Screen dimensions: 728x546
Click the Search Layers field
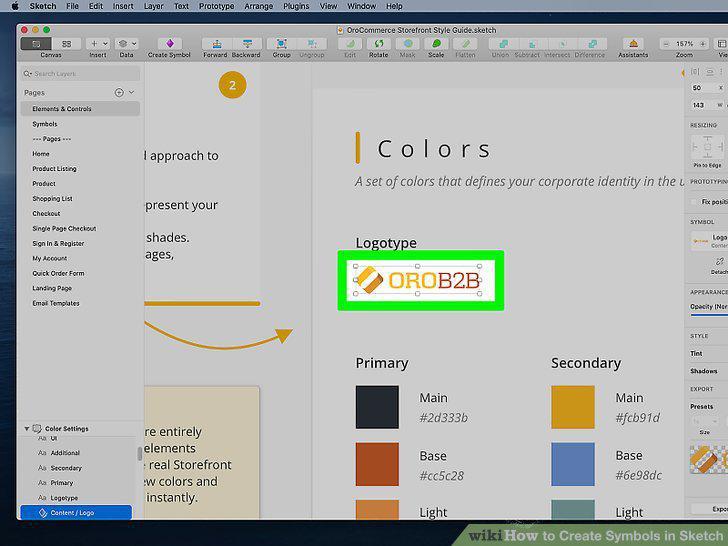click(80, 73)
